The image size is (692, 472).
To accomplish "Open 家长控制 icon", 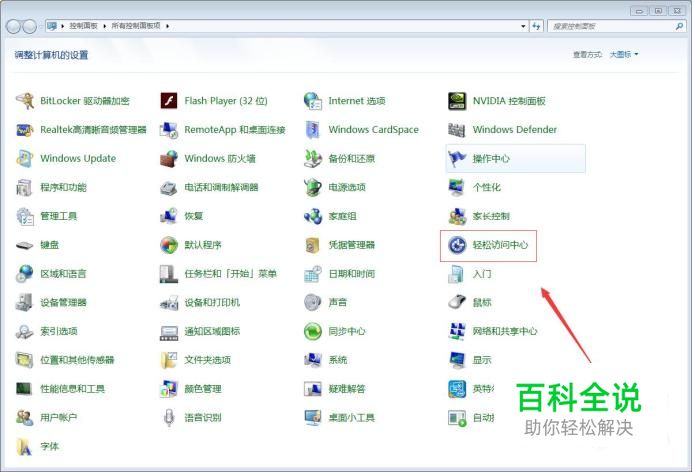I will pos(457,216).
